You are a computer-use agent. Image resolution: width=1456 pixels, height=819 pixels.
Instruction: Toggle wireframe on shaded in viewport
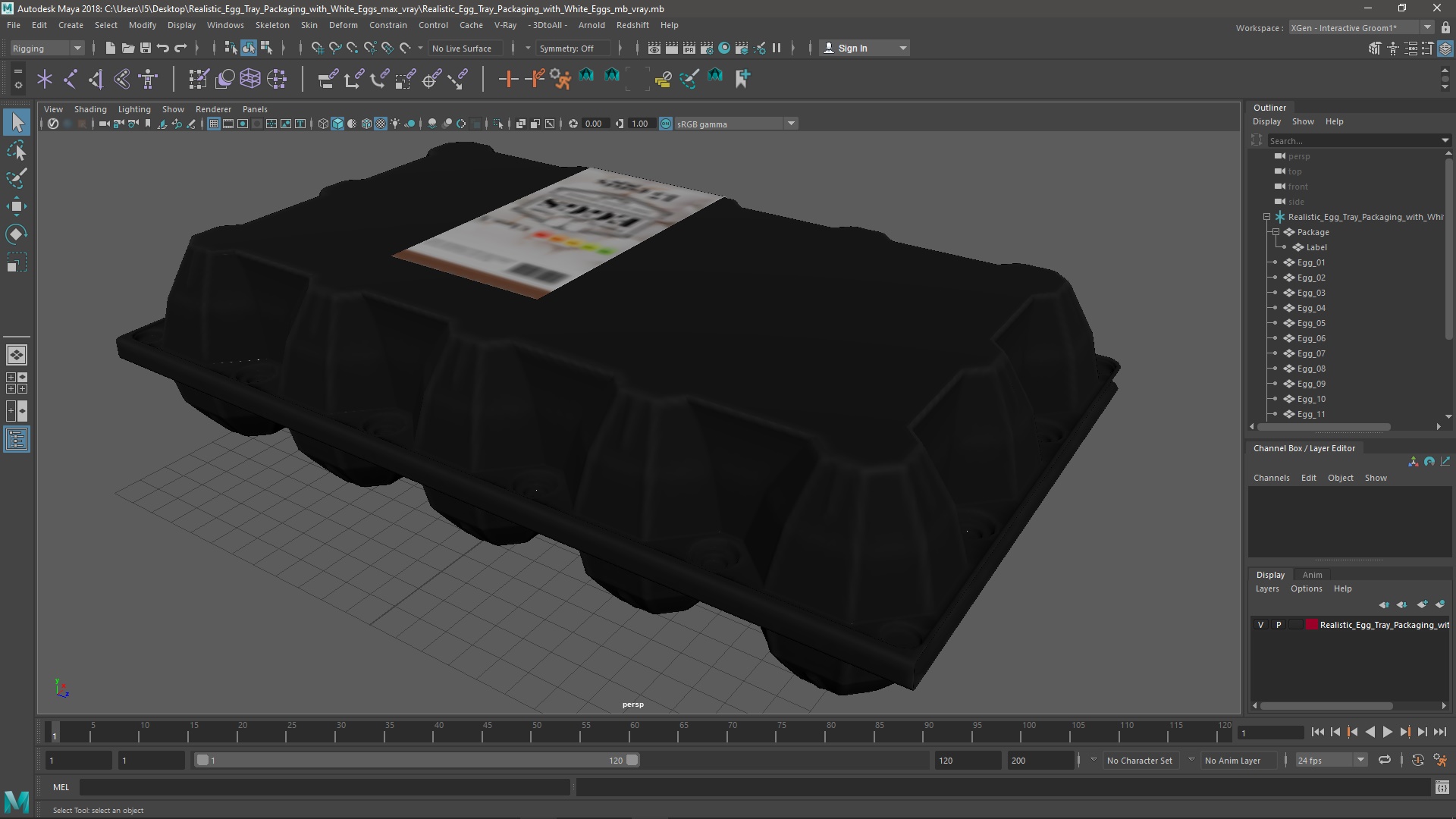click(x=366, y=124)
